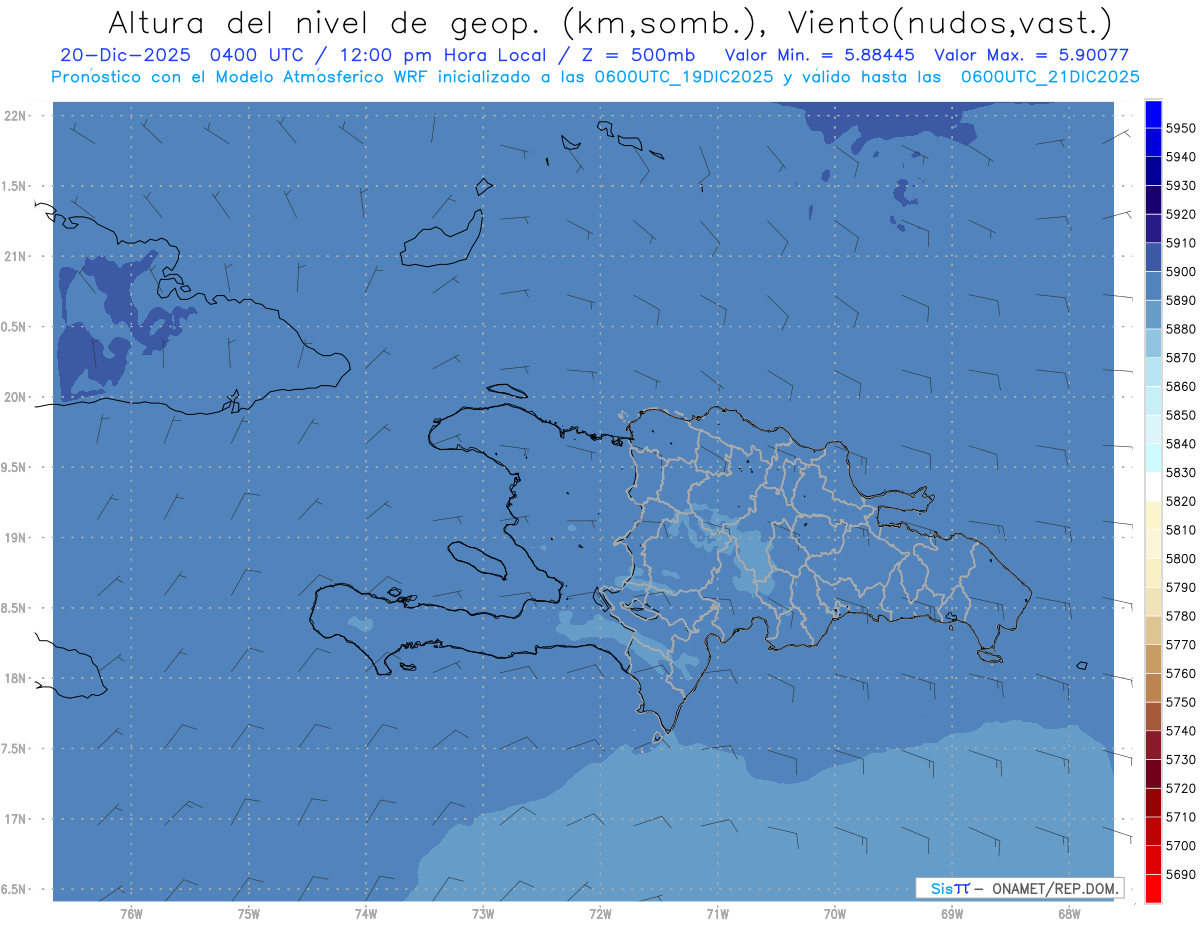Viewport: 1200px width, 927px height.
Task: Click color bar segment between 5900 and 5910
Action: (1153, 257)
